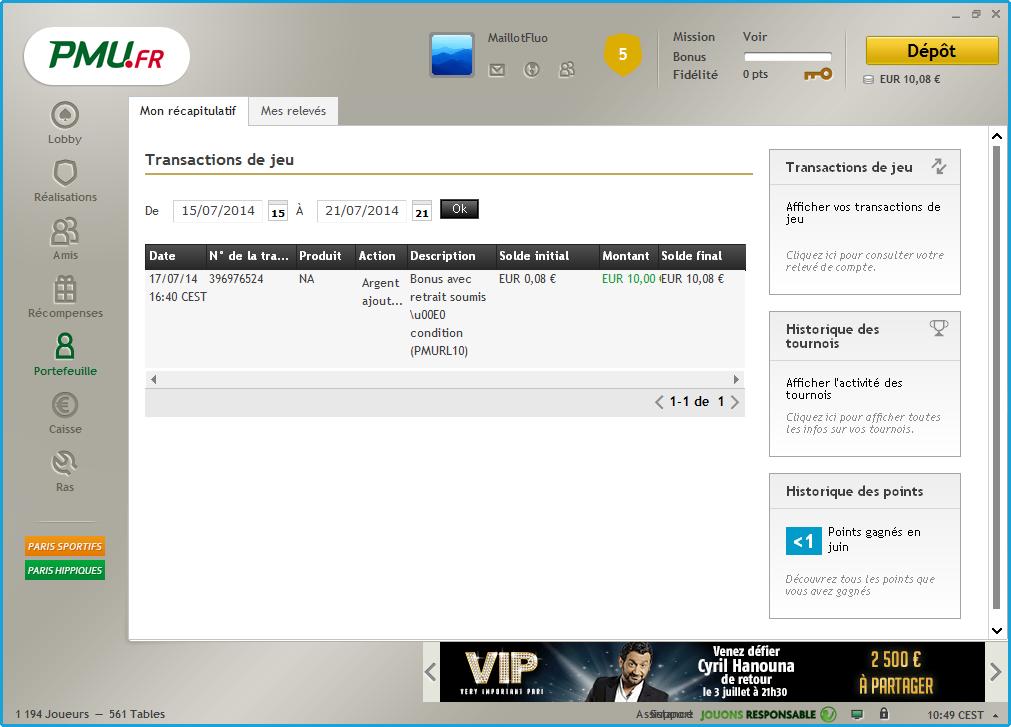This screenshot has height=727, width=1011.
Task: Click Points gagnés en juin
Action: point(874,539)
